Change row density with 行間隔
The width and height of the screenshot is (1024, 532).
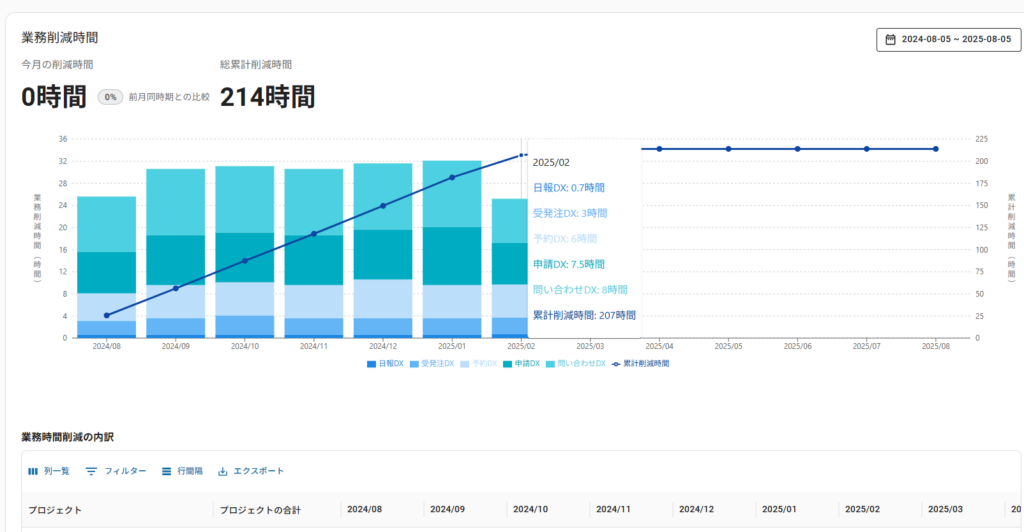pyautogui.click(x=182, y=471)
